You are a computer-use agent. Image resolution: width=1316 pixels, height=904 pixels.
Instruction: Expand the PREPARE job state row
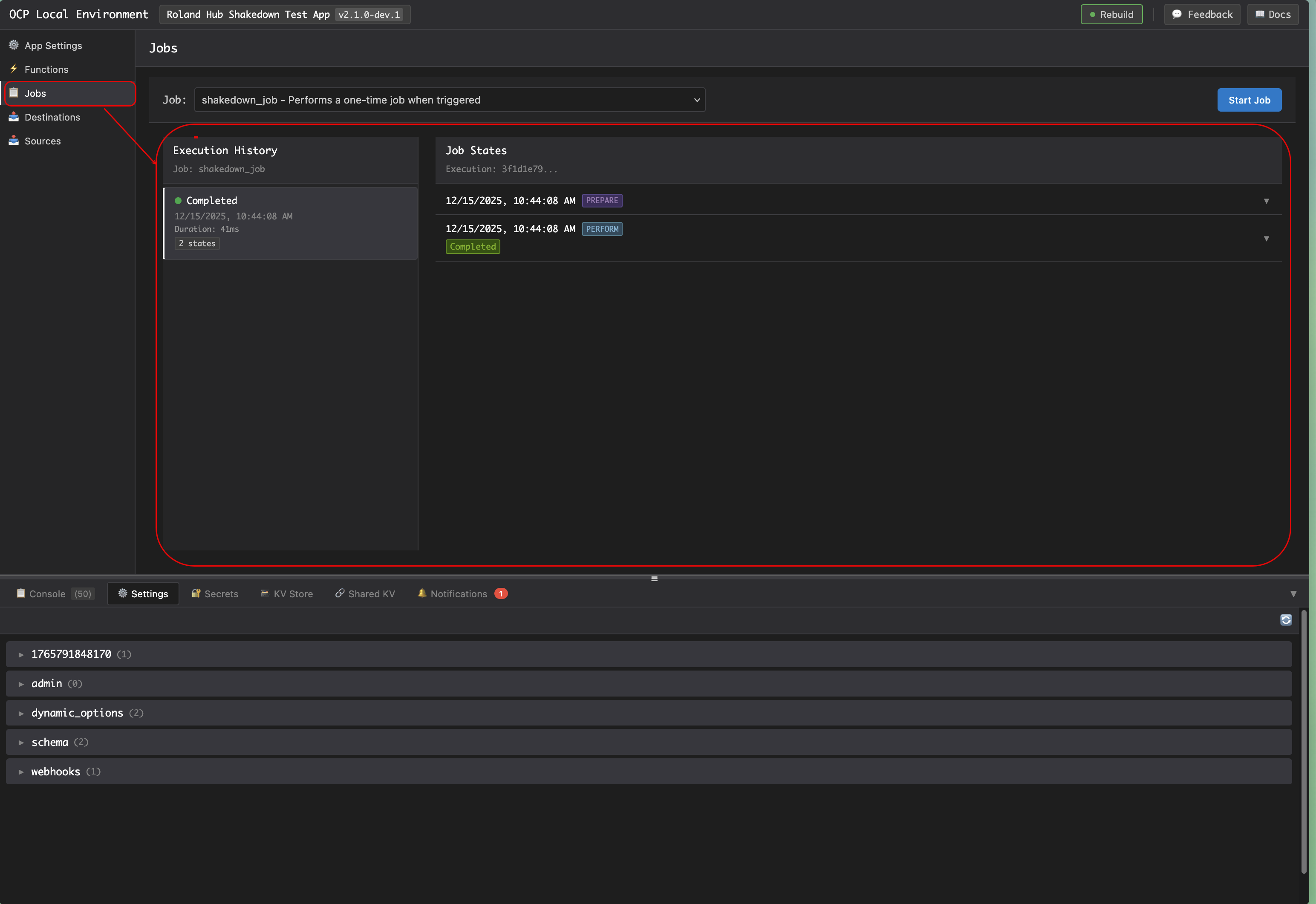pyautogui.click(x=1266, y=201)
